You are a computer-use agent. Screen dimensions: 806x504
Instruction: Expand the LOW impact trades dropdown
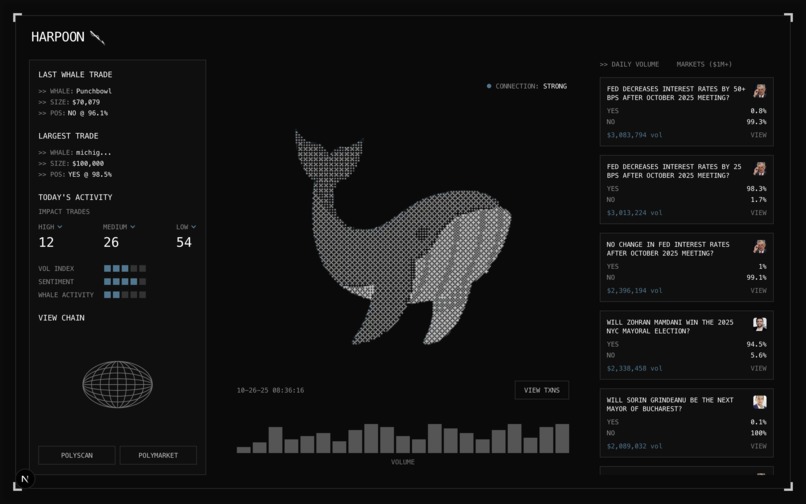[x=186, y=227]
